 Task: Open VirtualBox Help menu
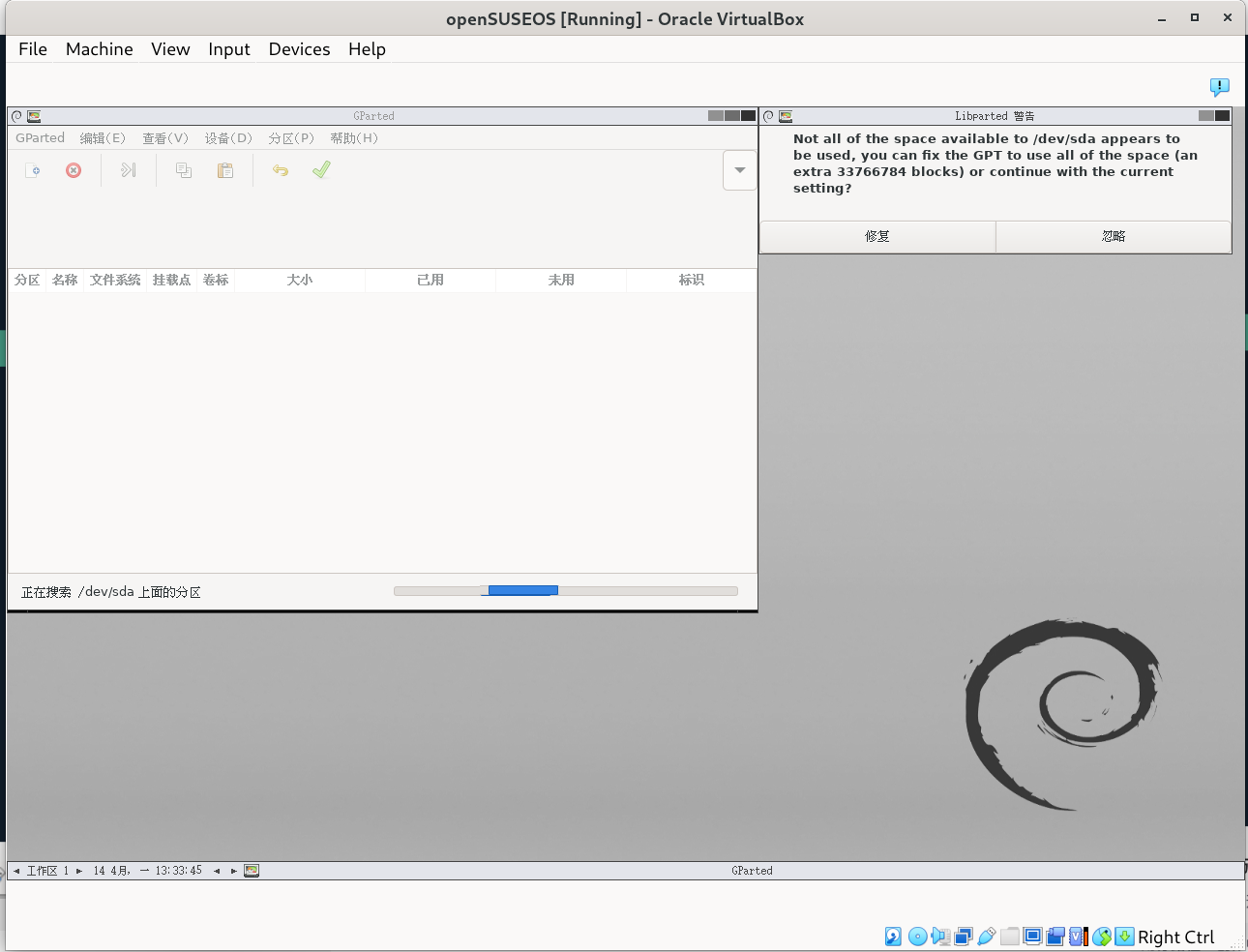point(367,49)
